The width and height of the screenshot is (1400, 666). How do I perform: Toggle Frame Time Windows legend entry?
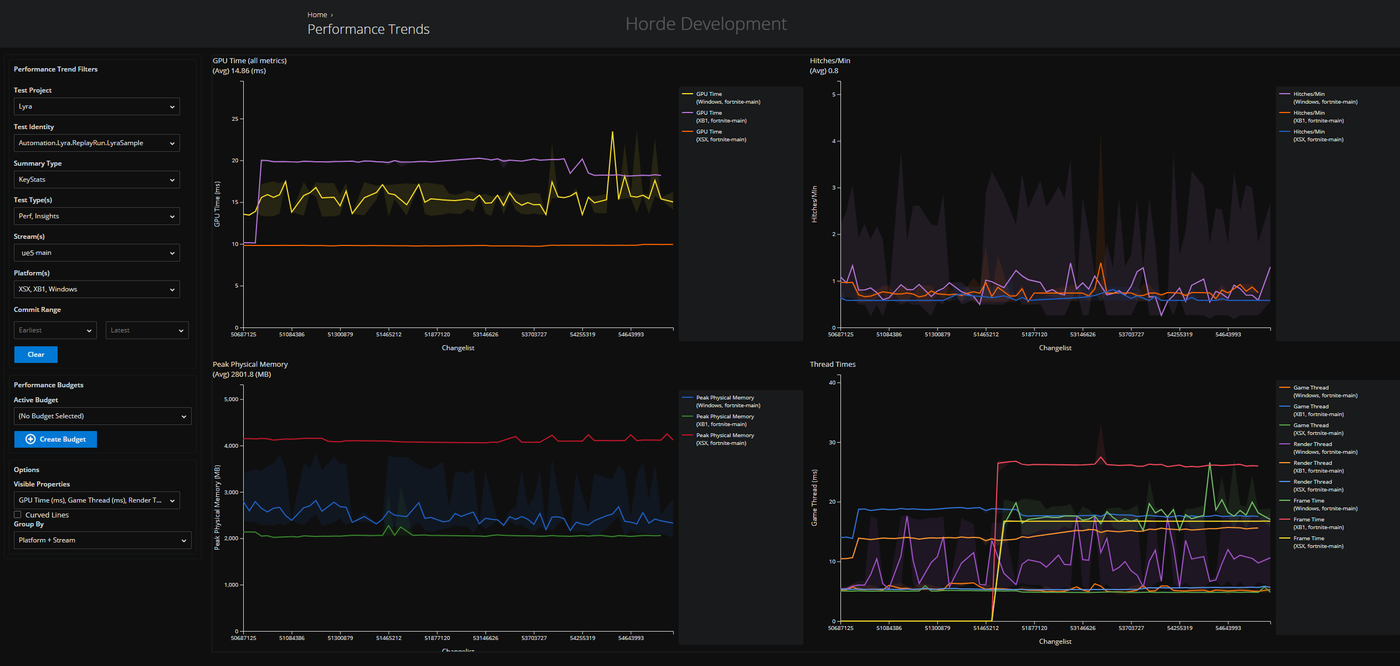click(x=1318, y=505)
